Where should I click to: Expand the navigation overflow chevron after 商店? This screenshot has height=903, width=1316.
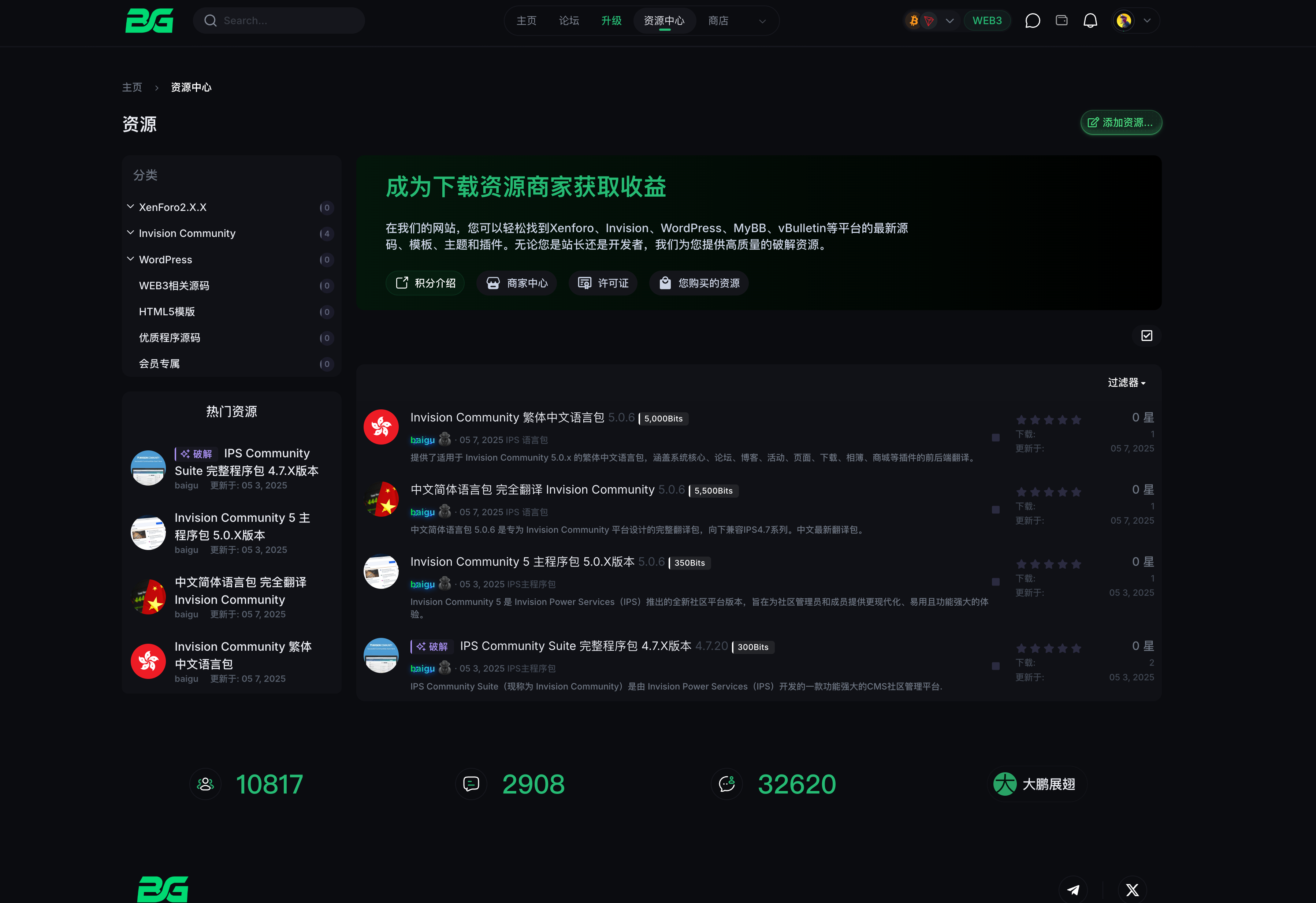pyautogui.click(x=762, y=22)
